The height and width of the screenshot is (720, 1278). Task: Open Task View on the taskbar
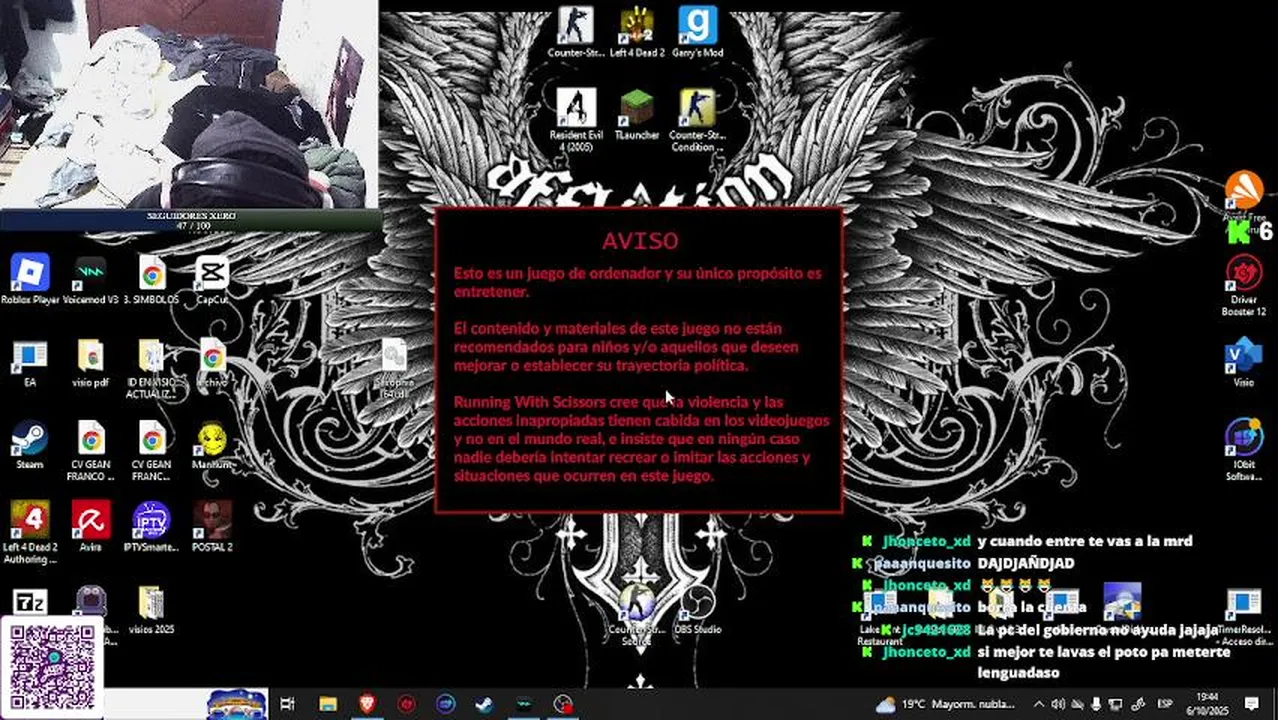[287, 704]
